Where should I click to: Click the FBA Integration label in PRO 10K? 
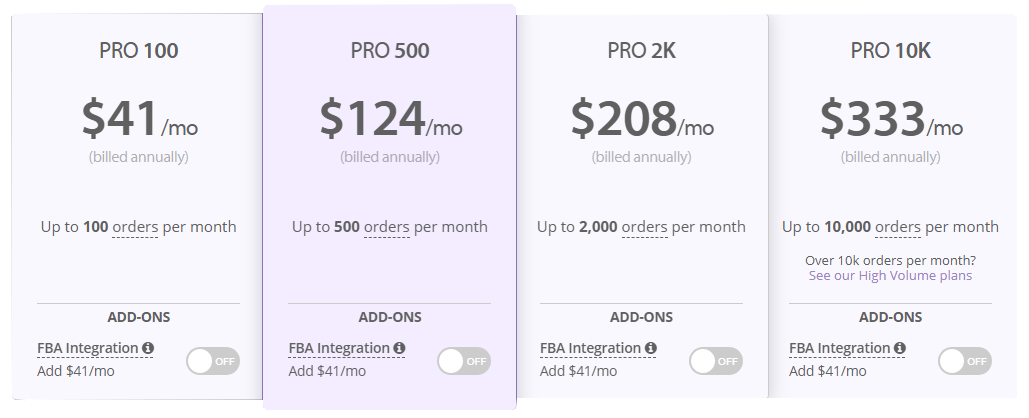[840, 348]
